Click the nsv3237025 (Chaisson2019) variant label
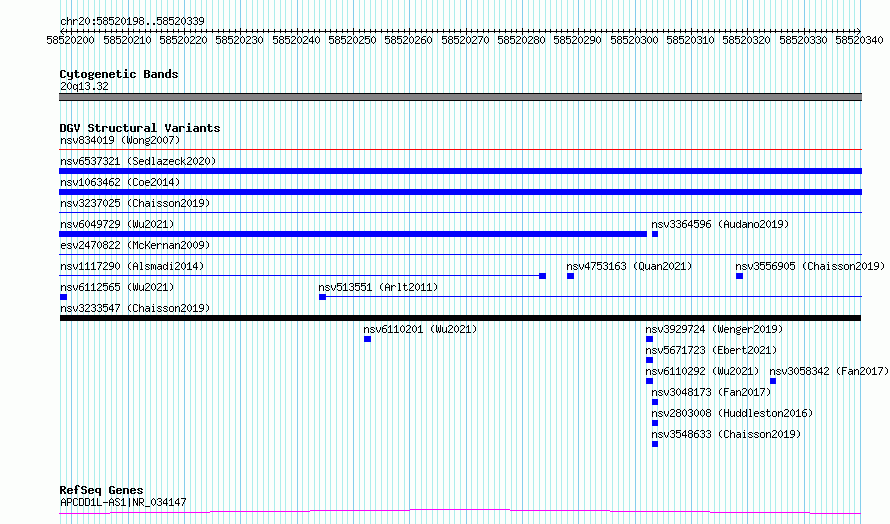 135,203
